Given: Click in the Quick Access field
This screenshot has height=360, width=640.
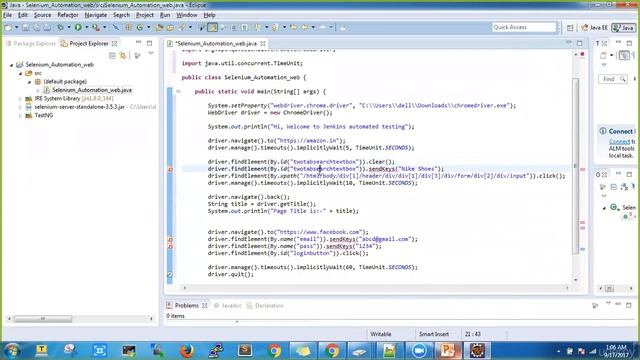Looking at the screenshot, I should point(524,27).
